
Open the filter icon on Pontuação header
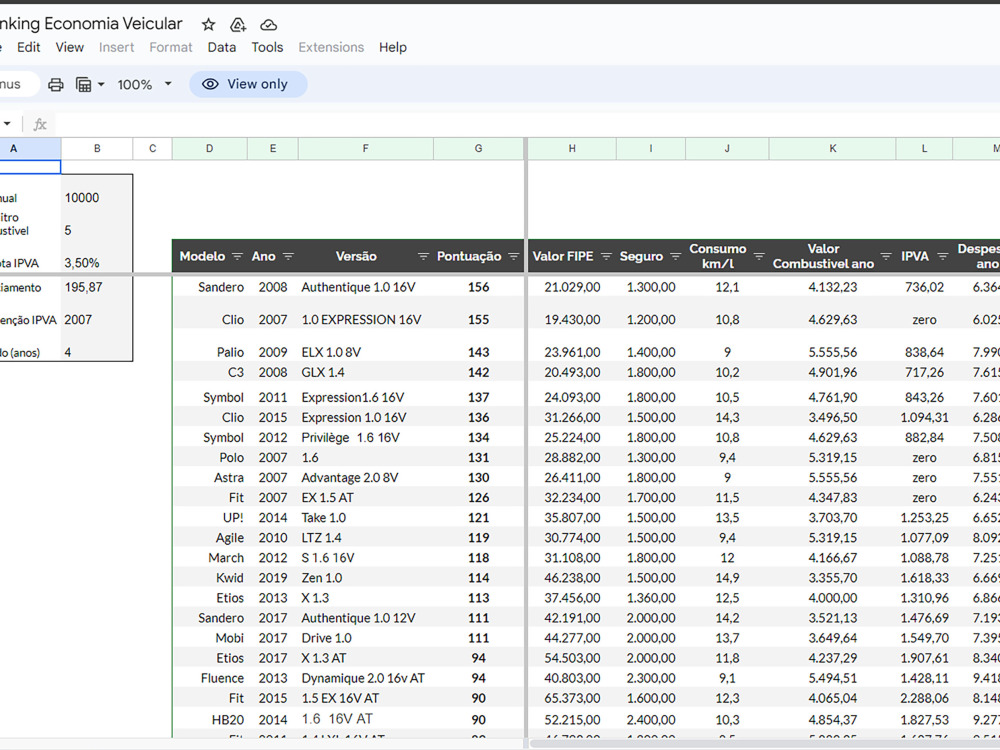tap(514, 256)
